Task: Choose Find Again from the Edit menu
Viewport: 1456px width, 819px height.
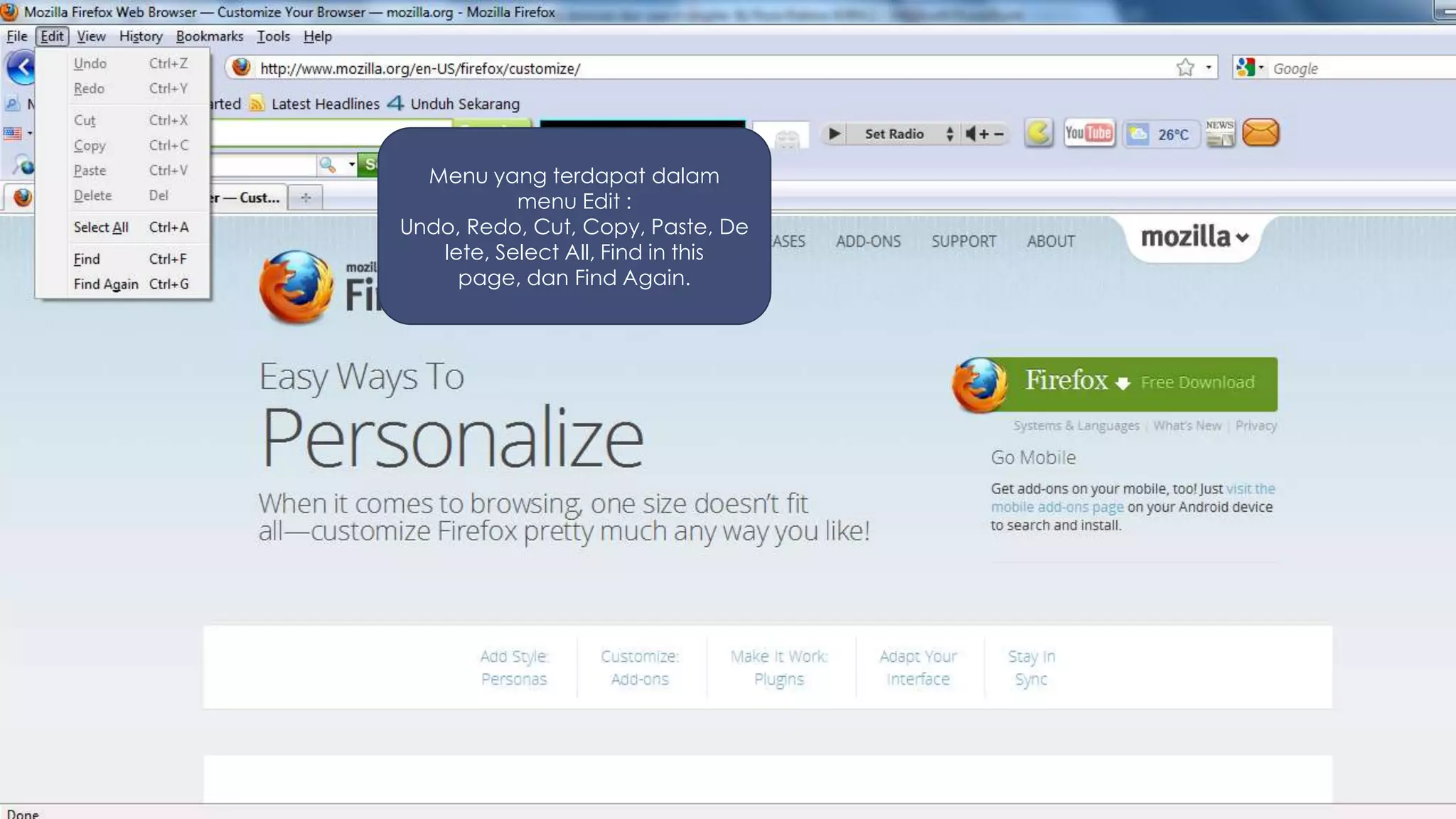Action: (x=122, y=284)
